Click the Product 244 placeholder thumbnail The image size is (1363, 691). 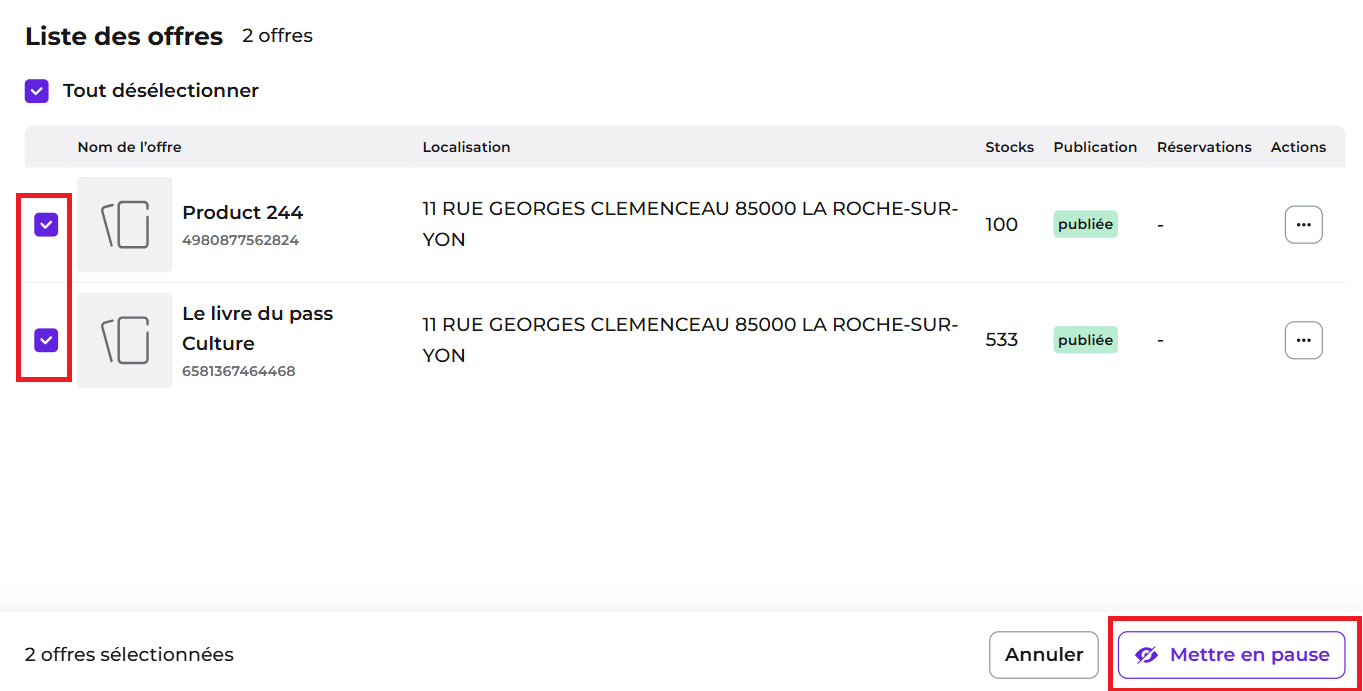point(125,225)
